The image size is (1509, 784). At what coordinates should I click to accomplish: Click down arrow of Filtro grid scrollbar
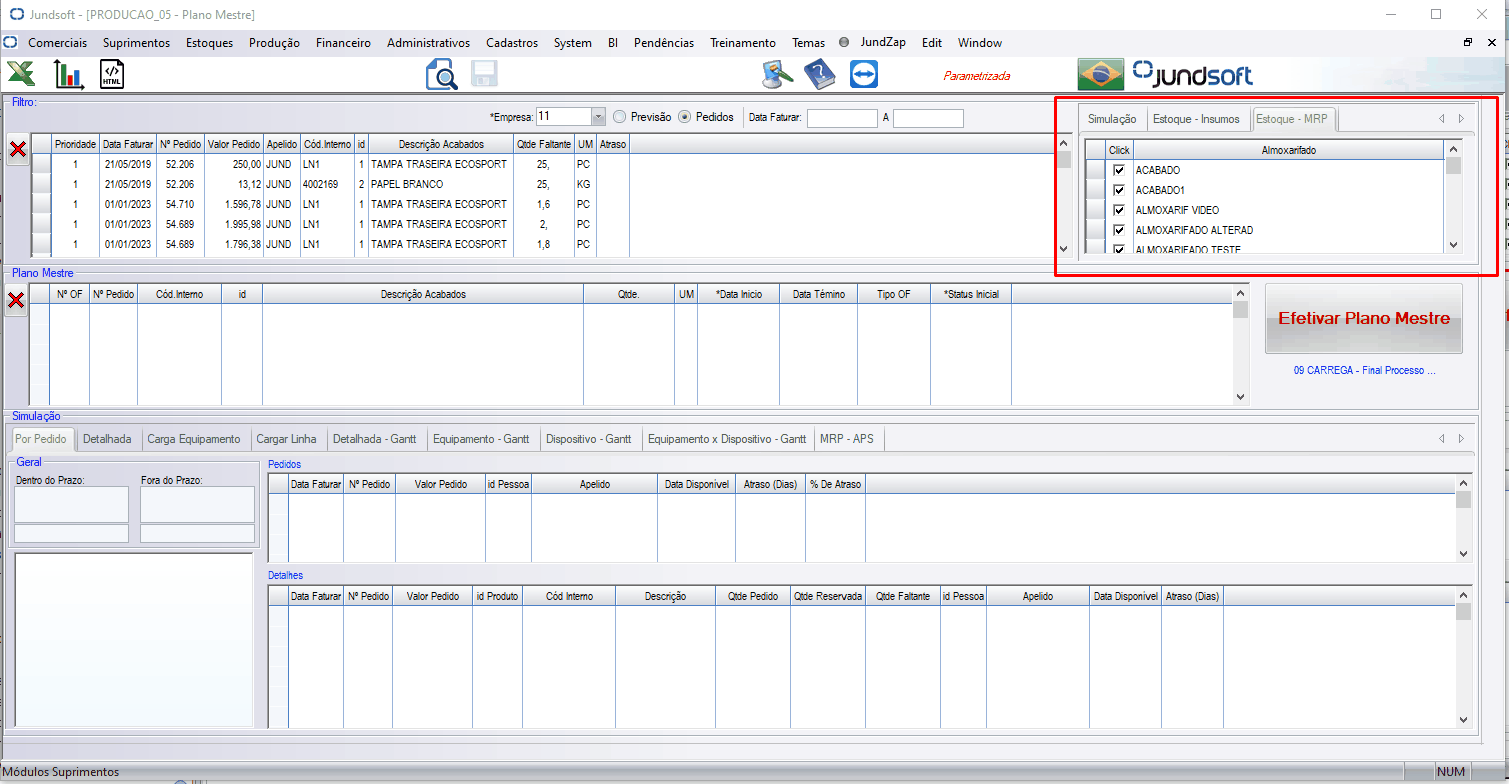pos(1063,249)
